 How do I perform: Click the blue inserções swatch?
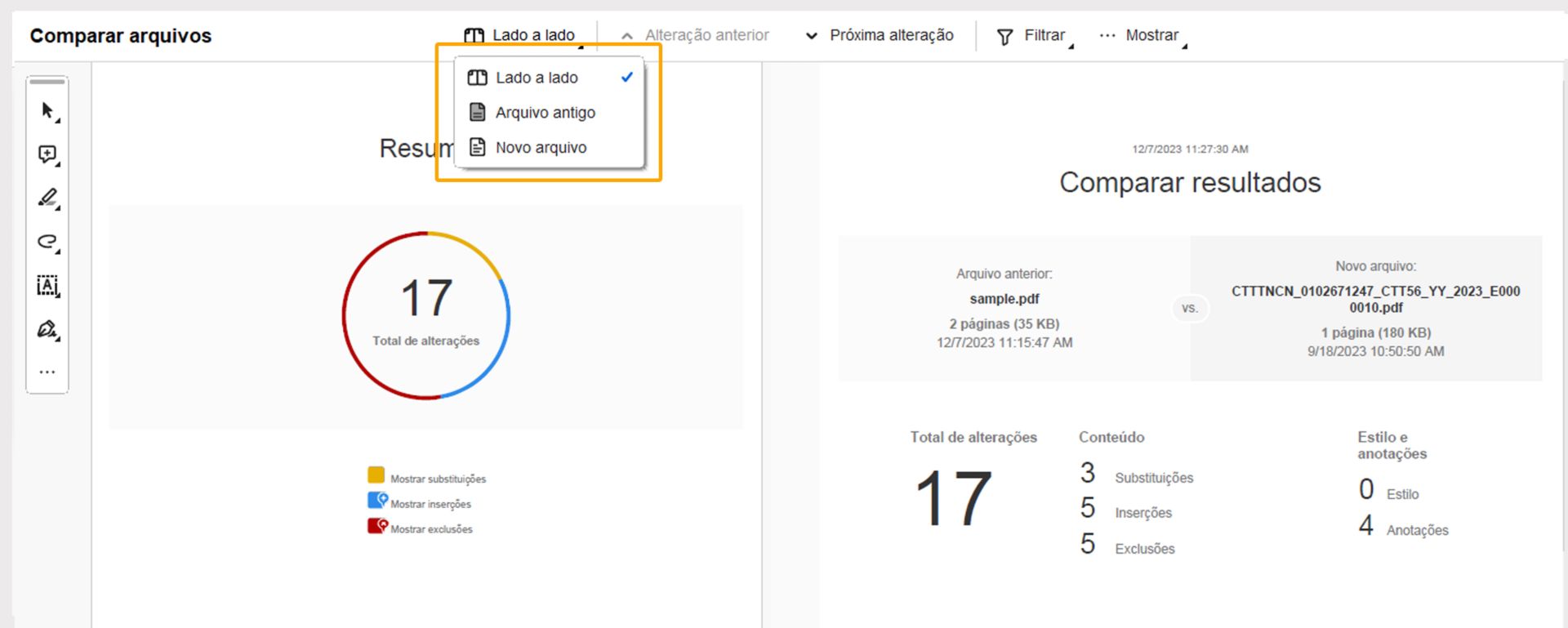(x=376, y=500)
